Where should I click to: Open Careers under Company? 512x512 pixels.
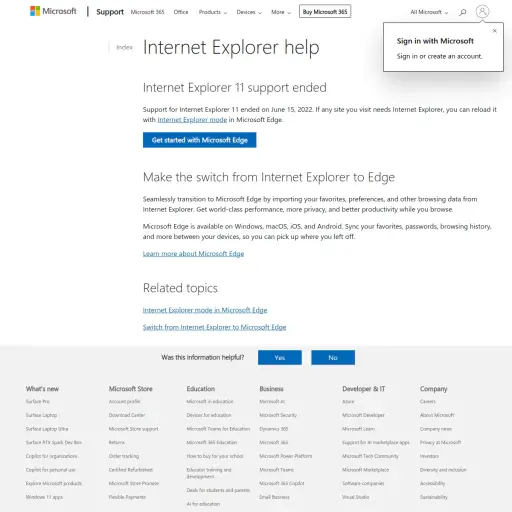pyautogui.click(x=428, y=401)
